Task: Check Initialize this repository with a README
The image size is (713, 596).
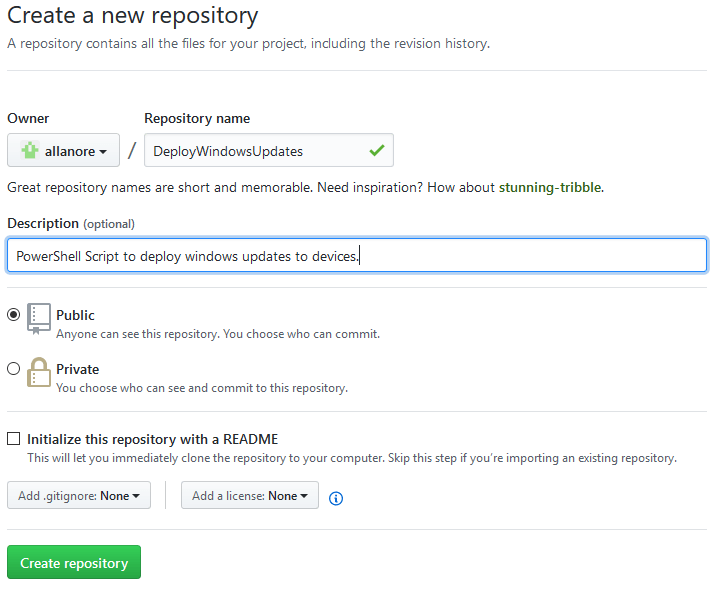Action: [14, 439]
